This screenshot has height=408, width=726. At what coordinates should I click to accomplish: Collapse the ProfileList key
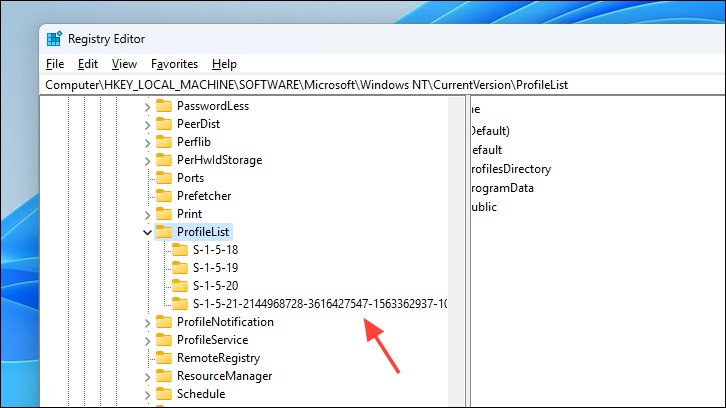coord(147,232)
